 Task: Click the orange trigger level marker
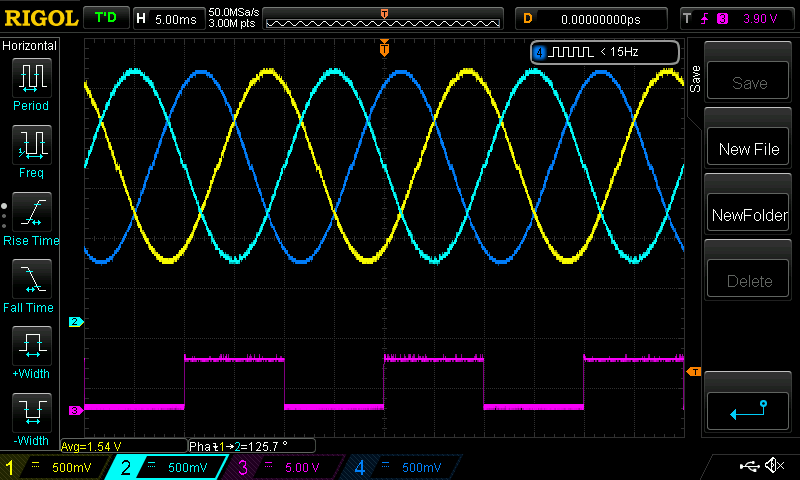click(692, 372)
